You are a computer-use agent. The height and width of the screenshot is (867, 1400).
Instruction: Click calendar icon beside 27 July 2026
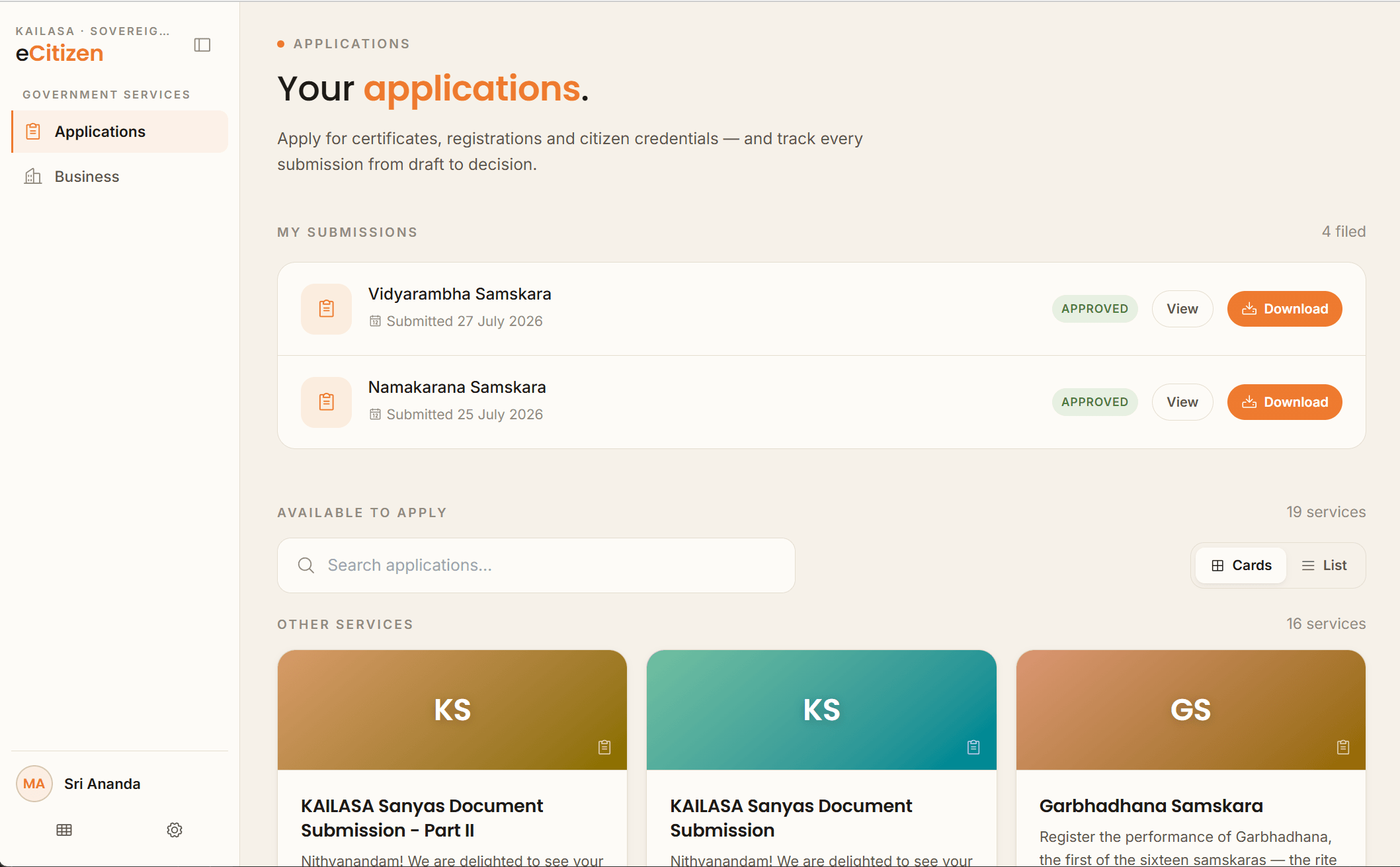pos(375,321)
